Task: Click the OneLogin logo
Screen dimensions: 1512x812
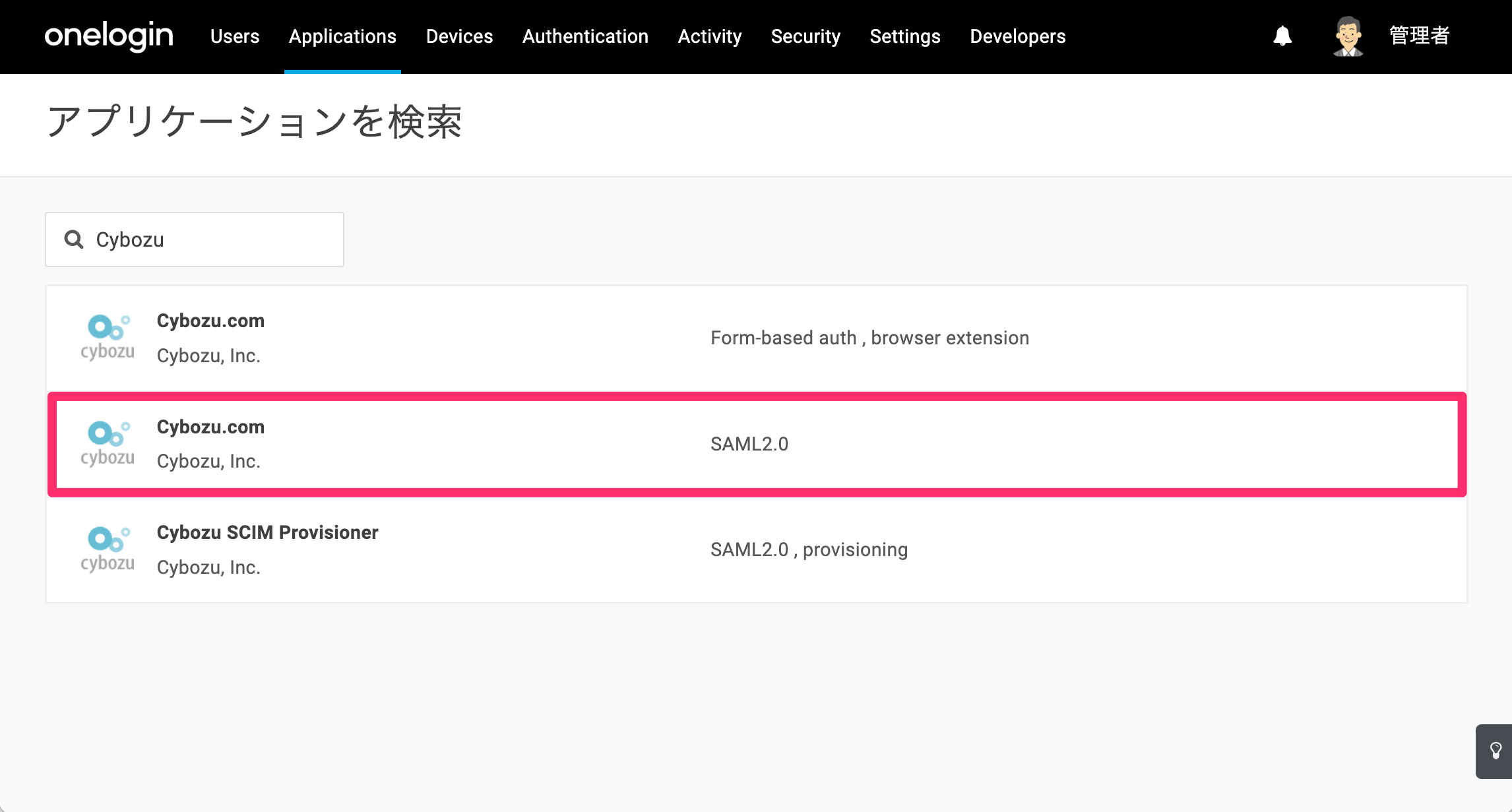Action: pos(109,36)
